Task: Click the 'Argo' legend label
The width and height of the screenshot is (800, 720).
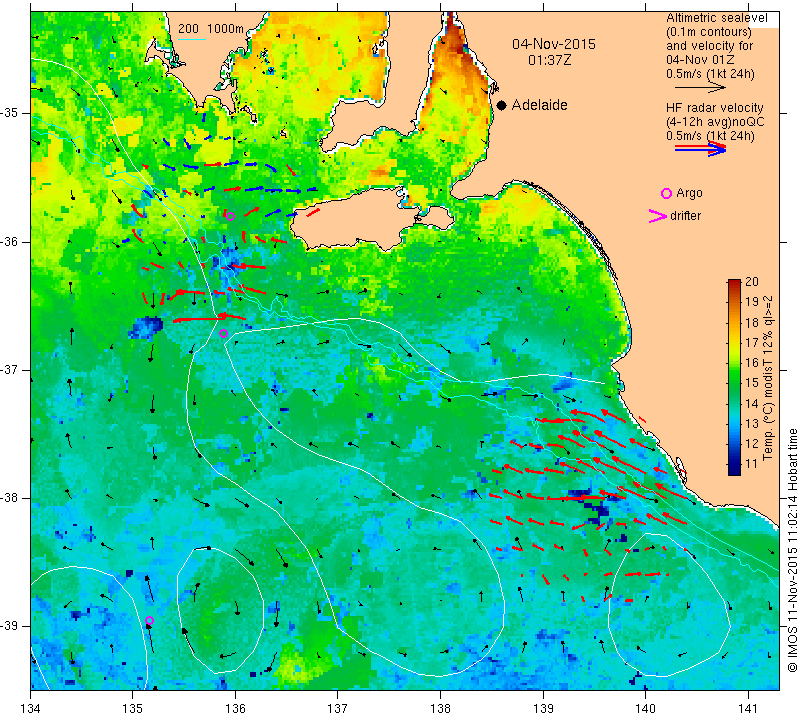Action: click(x=689, y=193)
